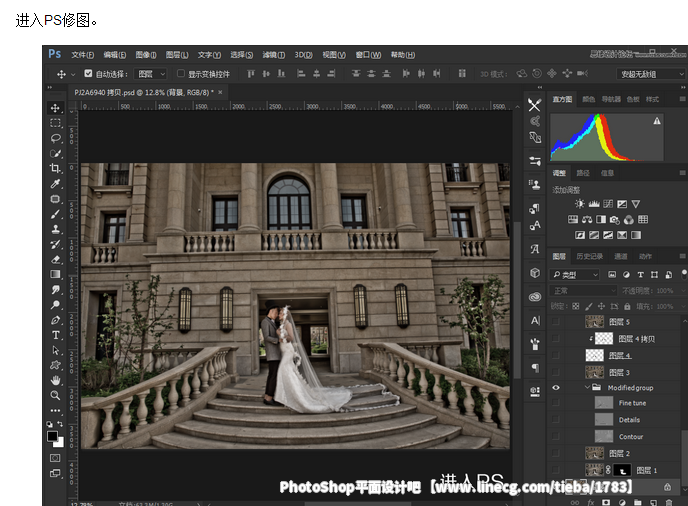Switch to the 通道 tab
The height and width of the screenshot is (506, 688).
pos(620,256)
